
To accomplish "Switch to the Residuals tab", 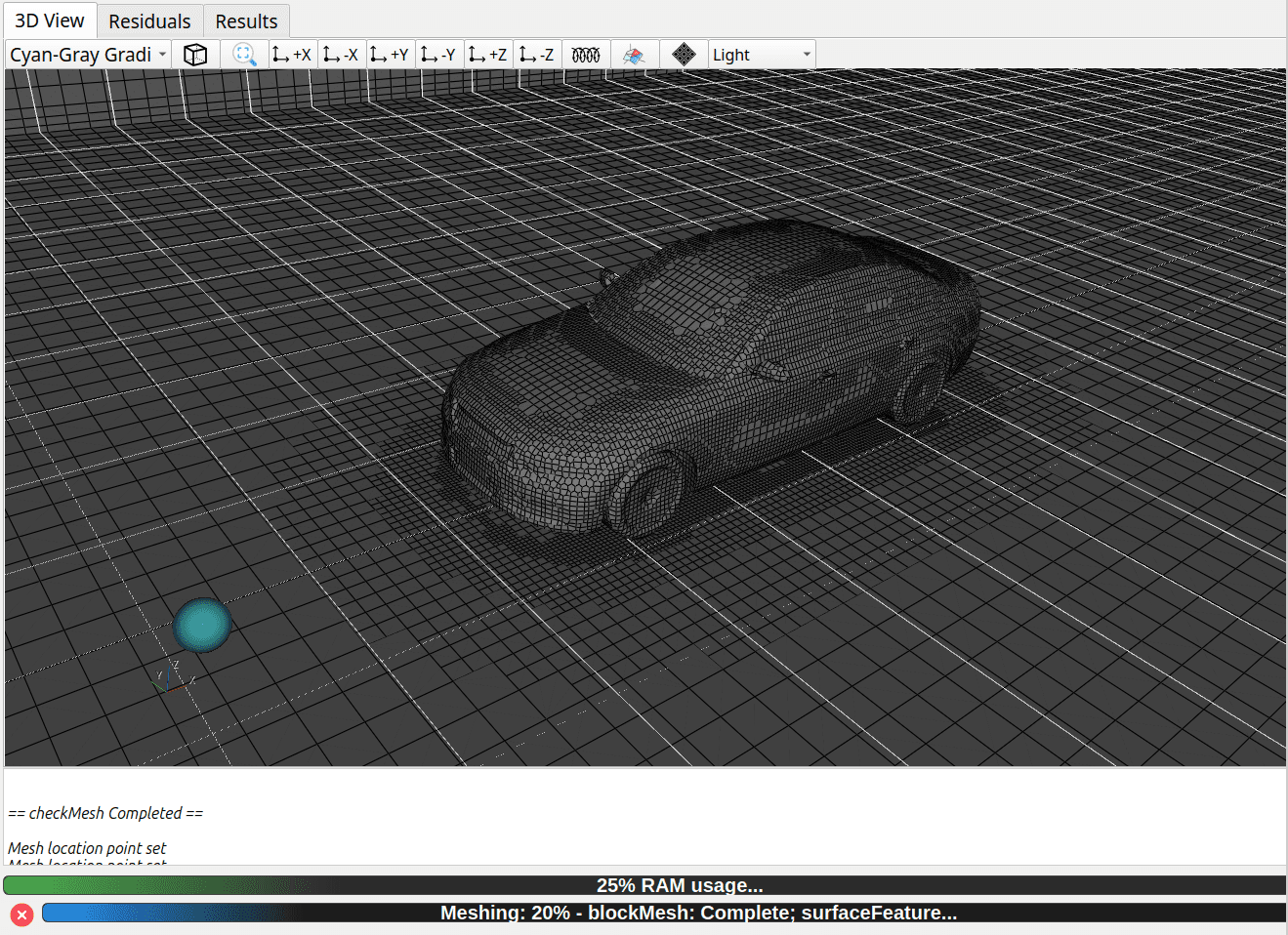I will pos(149,20).
